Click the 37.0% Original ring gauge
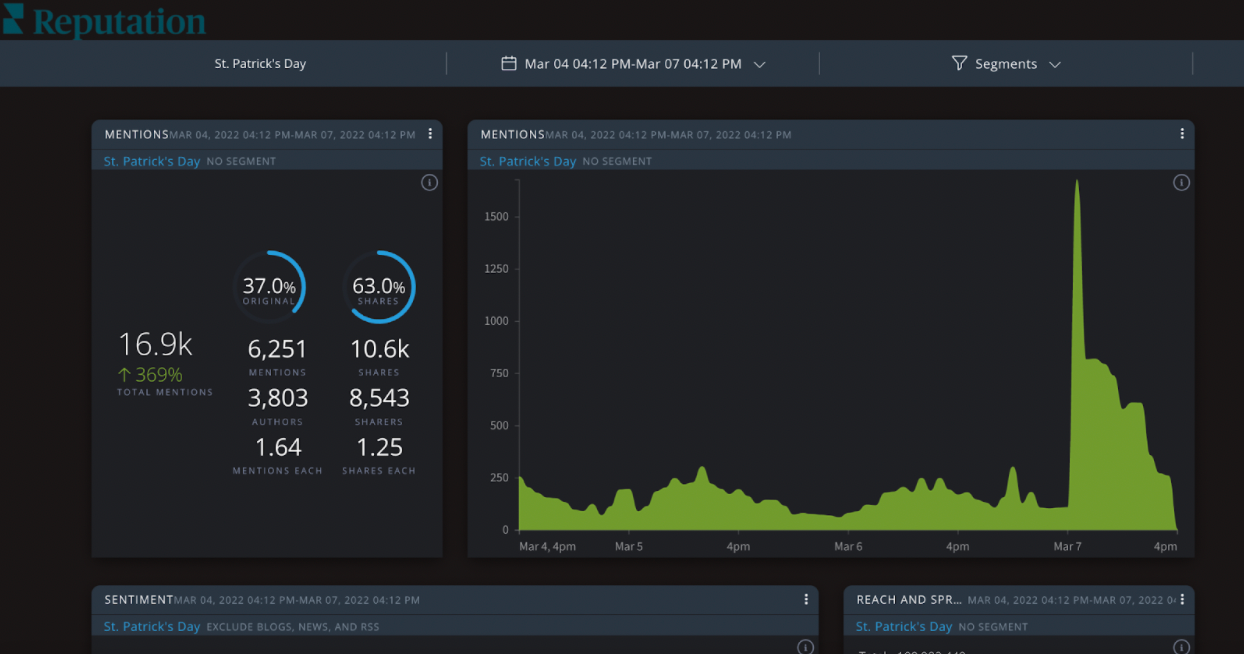The height and width of the screenshot is (654, 1244). click(x=269, y=287)
